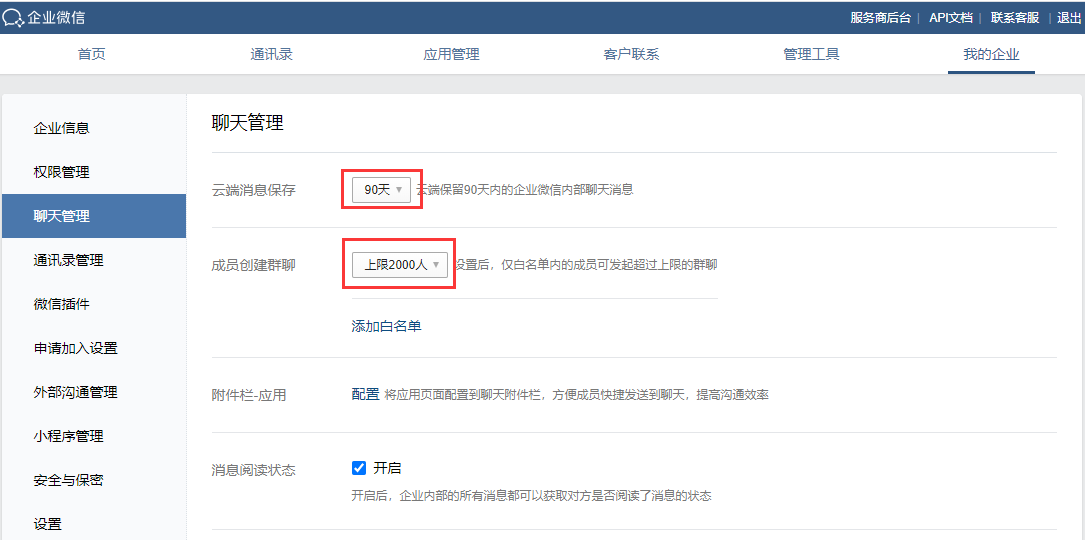
Task: Open 权限管理 in the left menu
Action: pos(62,172)
